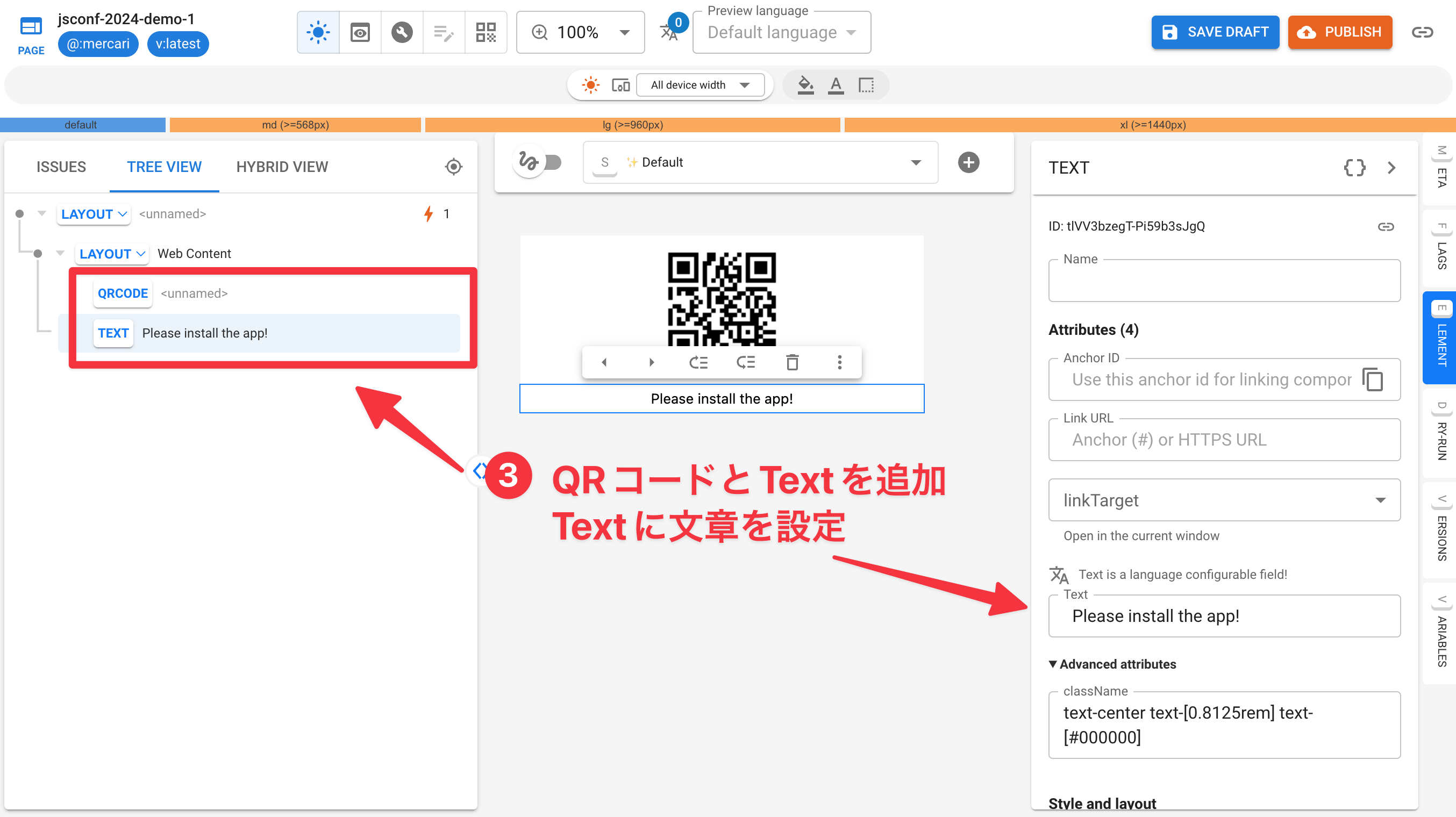Open the META side tab

click(1441, 168)
